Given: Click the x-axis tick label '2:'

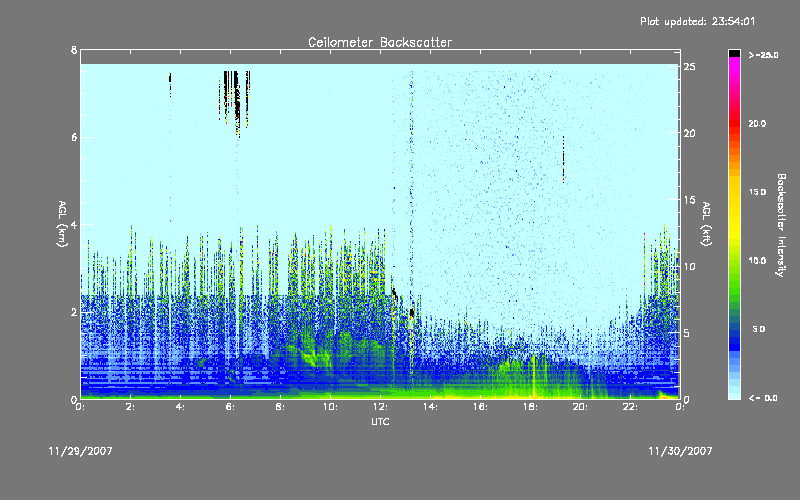Looking at the screenshot, I should 130,407.
